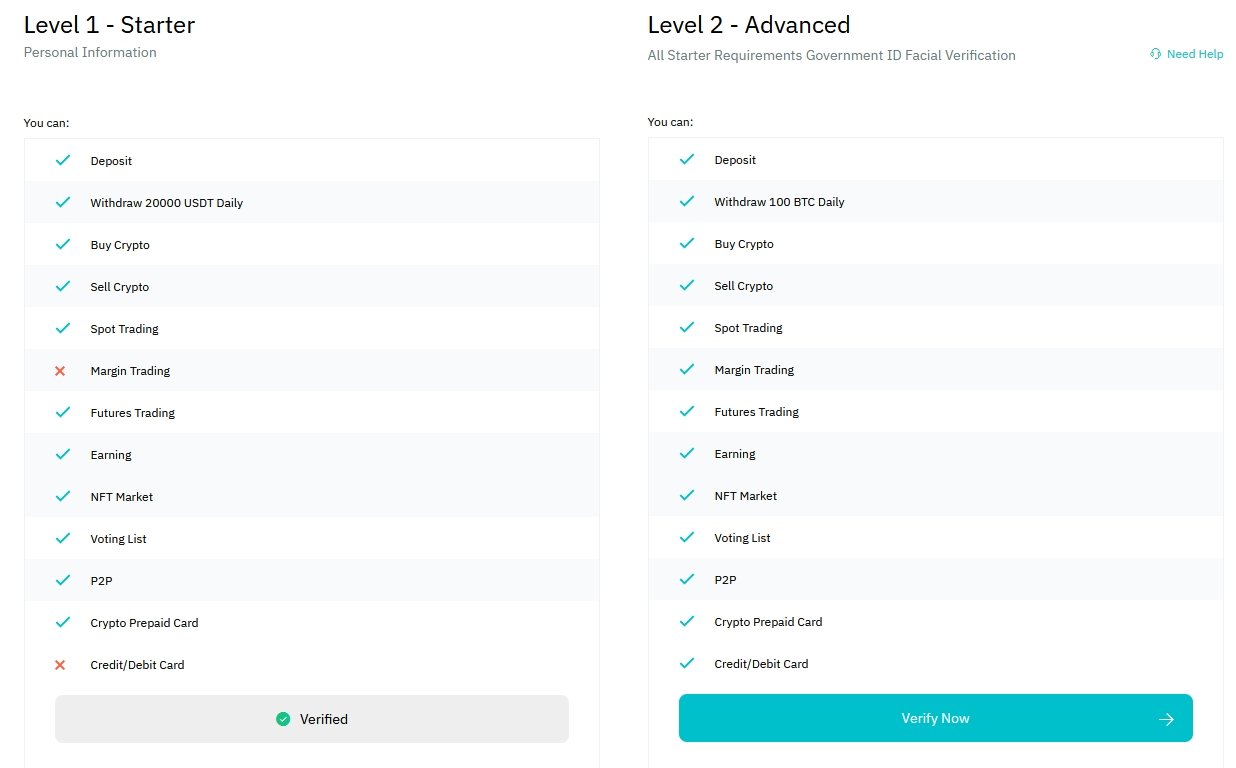This screenshot has width=1236, height=768.
Task: Click Earning row in the Starter list
Action: click(111, 455)
